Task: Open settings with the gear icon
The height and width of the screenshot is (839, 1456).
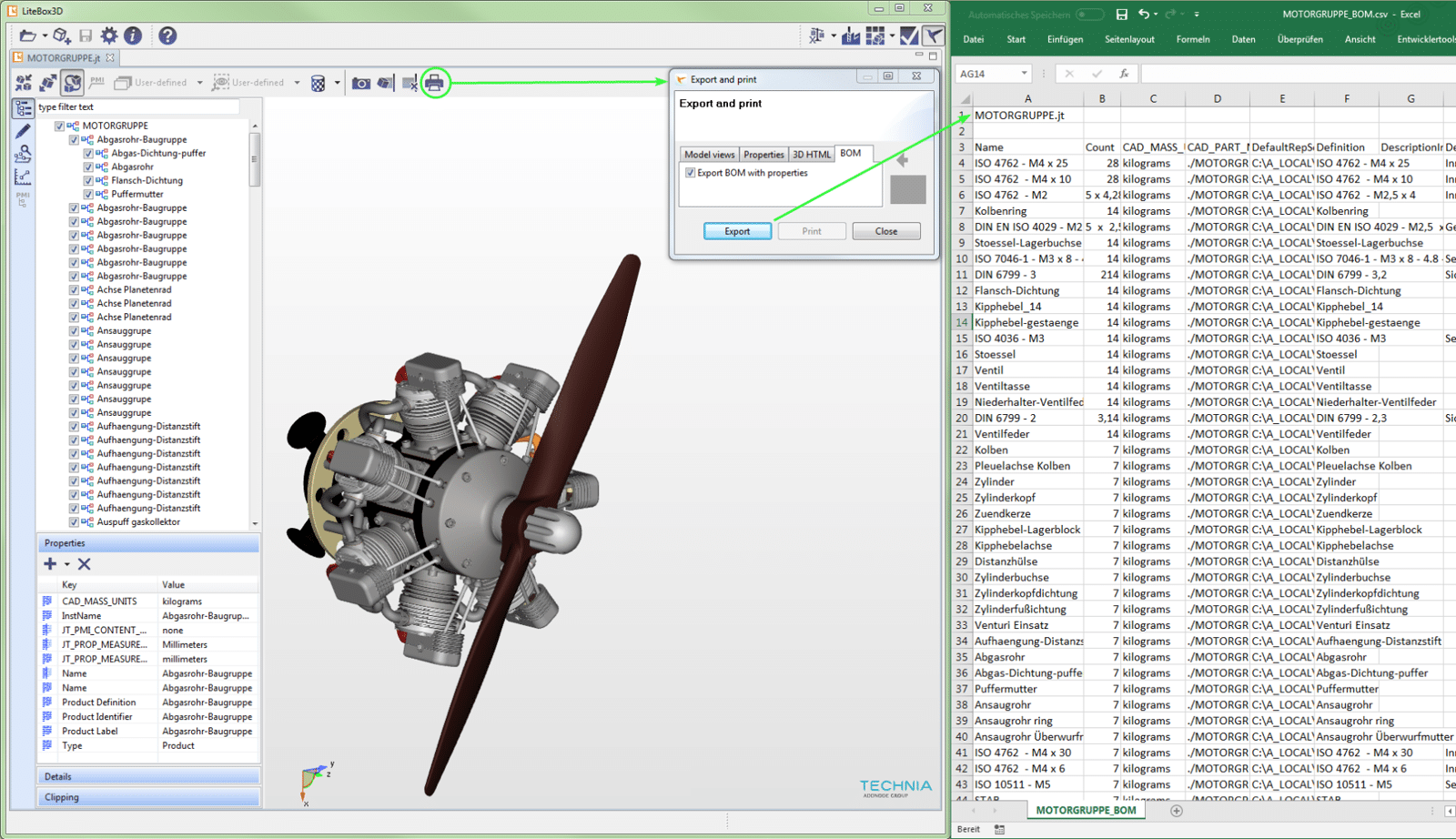Action: 109,35
